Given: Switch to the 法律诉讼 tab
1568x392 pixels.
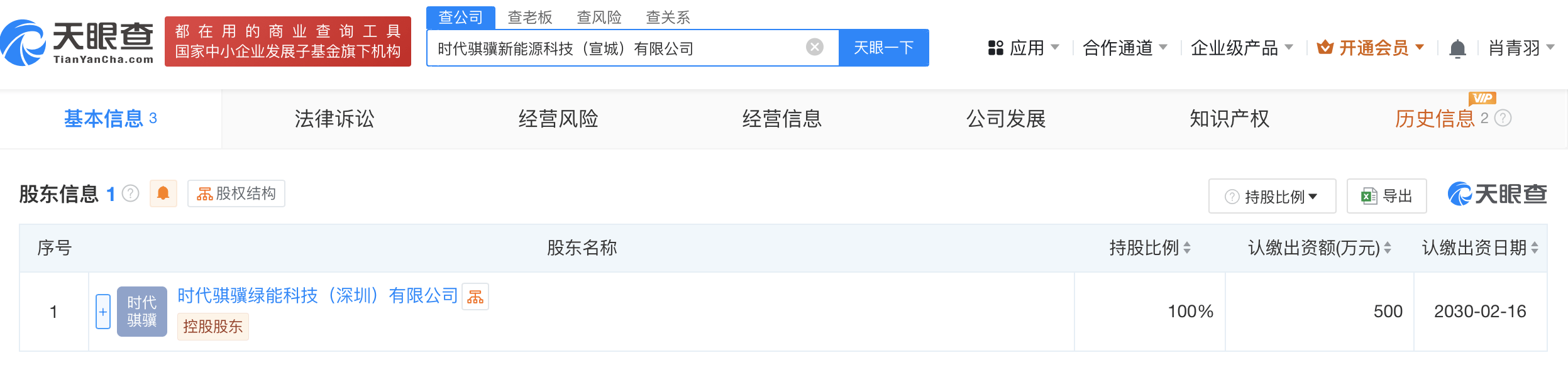Looking at the screenshot, I should pos(334,119).
